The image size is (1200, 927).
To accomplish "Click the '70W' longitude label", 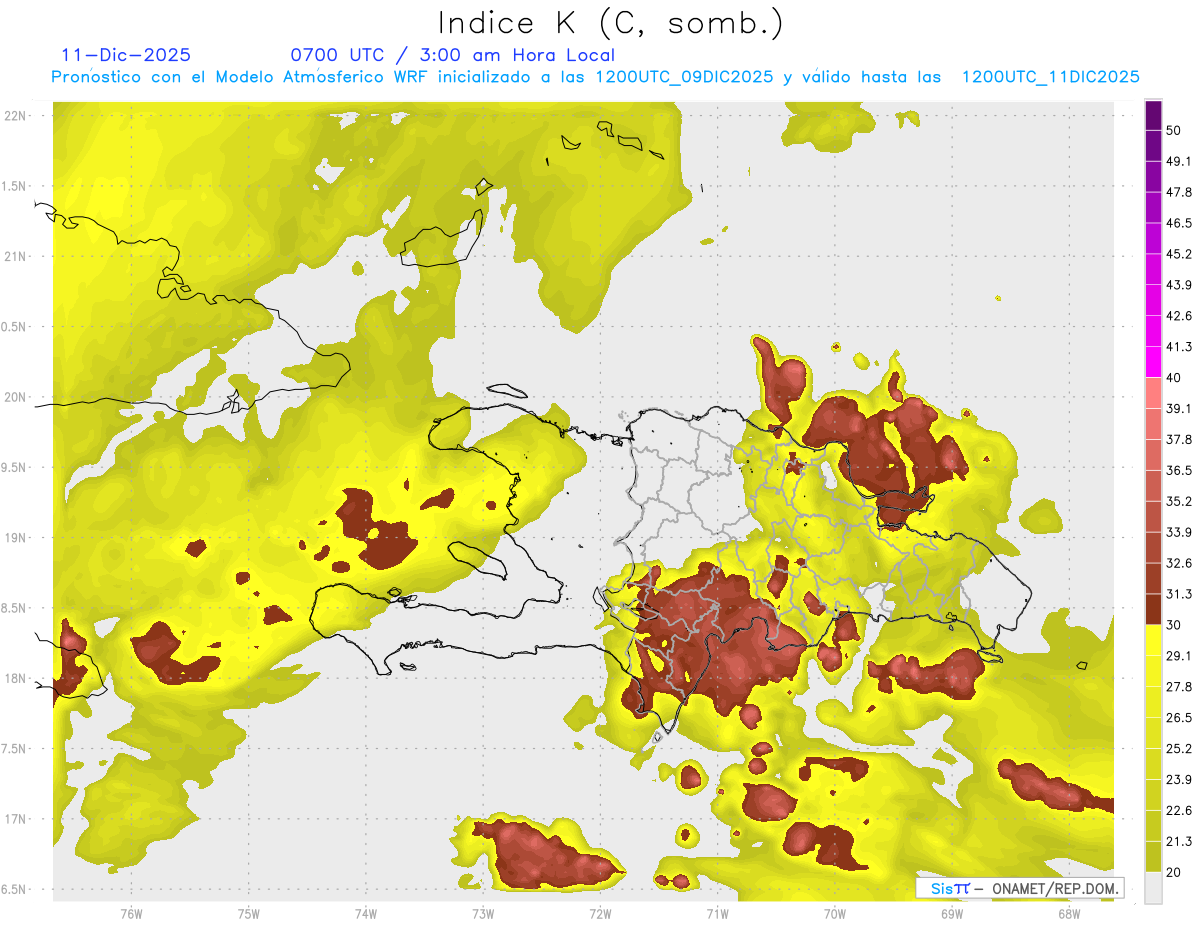I will click(834, 913).
